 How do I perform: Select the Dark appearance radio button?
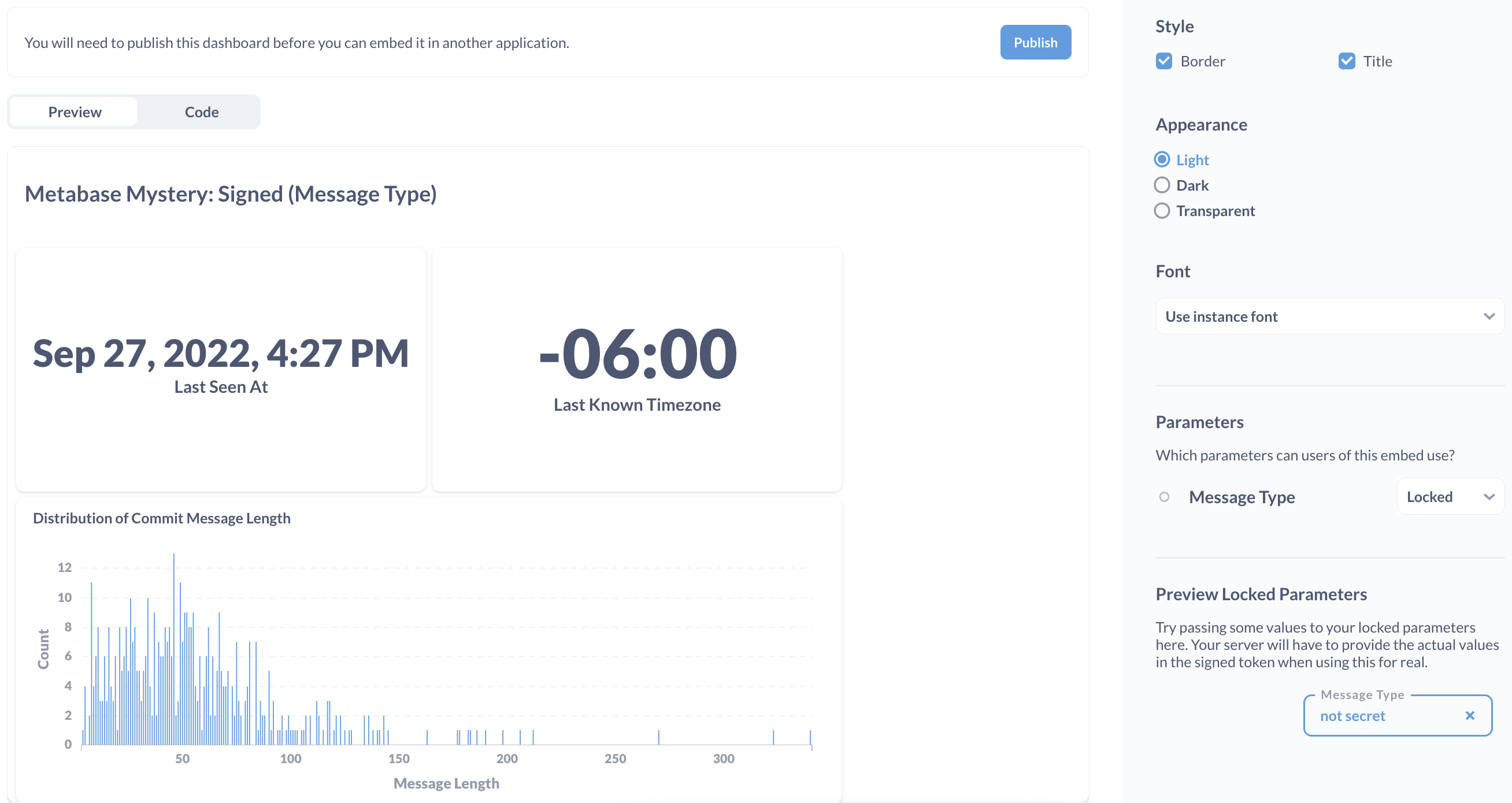pyautogui.click(x=1162, y=184)
